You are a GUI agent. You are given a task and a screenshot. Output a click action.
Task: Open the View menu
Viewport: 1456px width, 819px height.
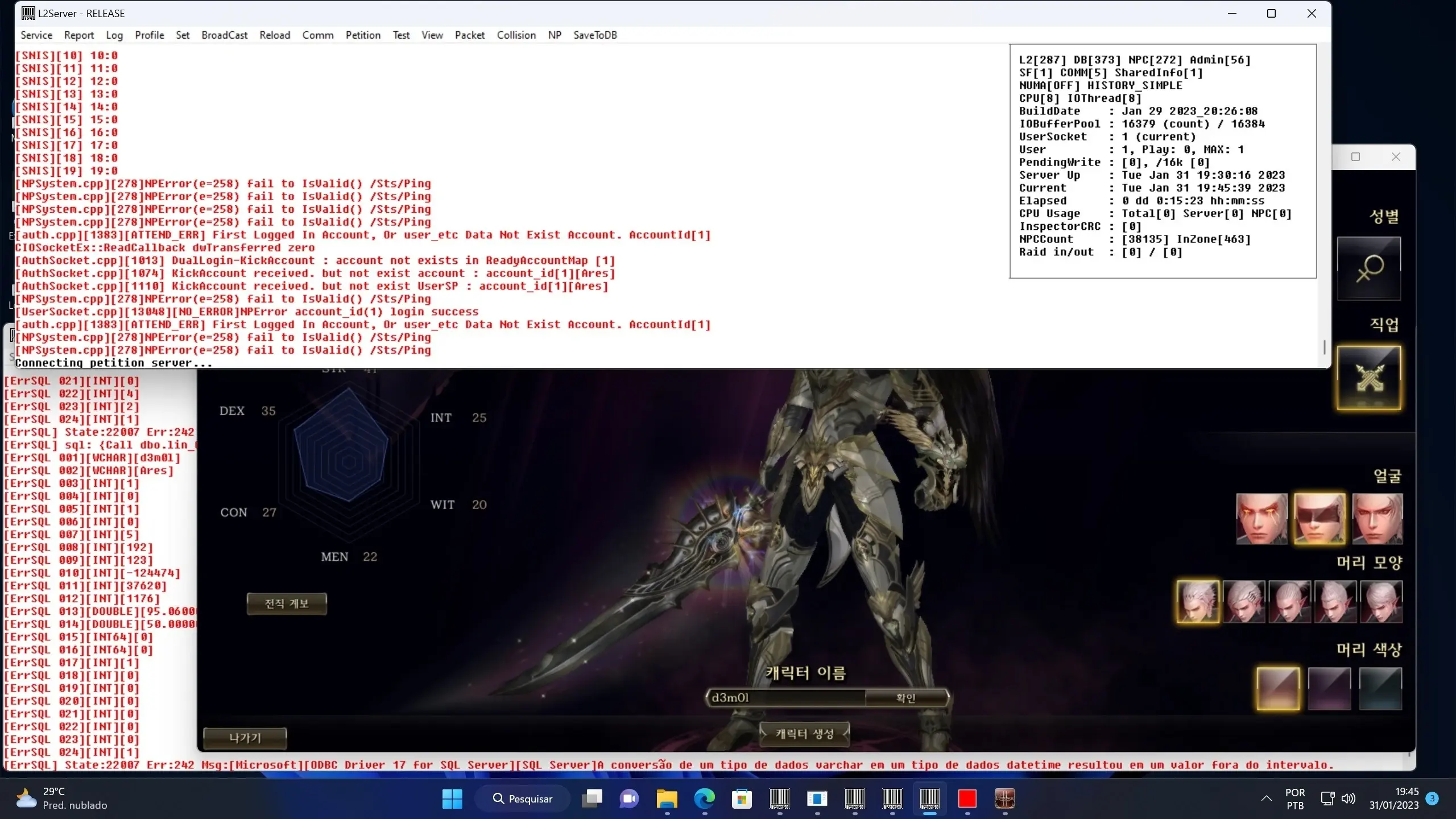432,35
